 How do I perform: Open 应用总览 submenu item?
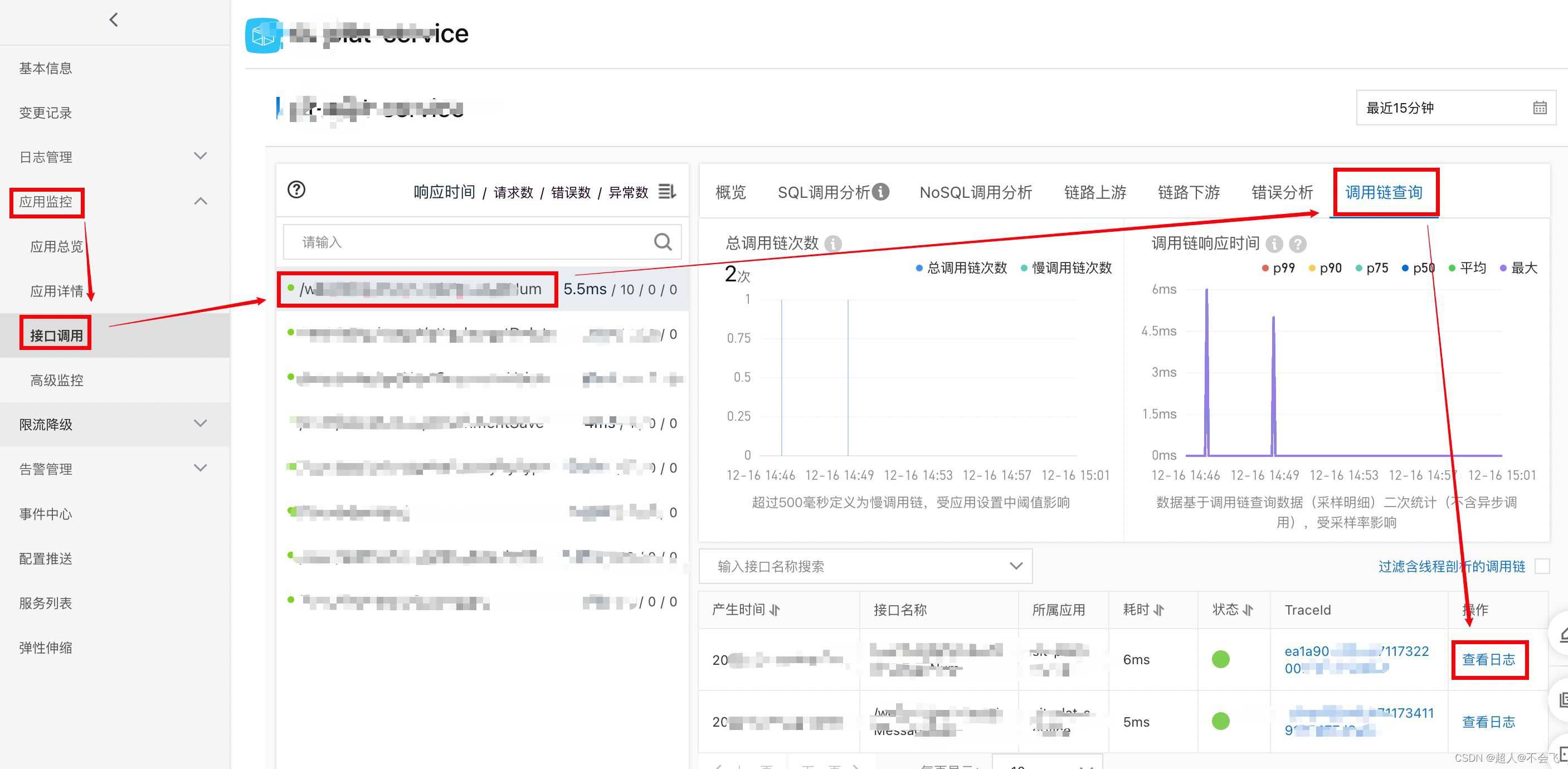57,246
